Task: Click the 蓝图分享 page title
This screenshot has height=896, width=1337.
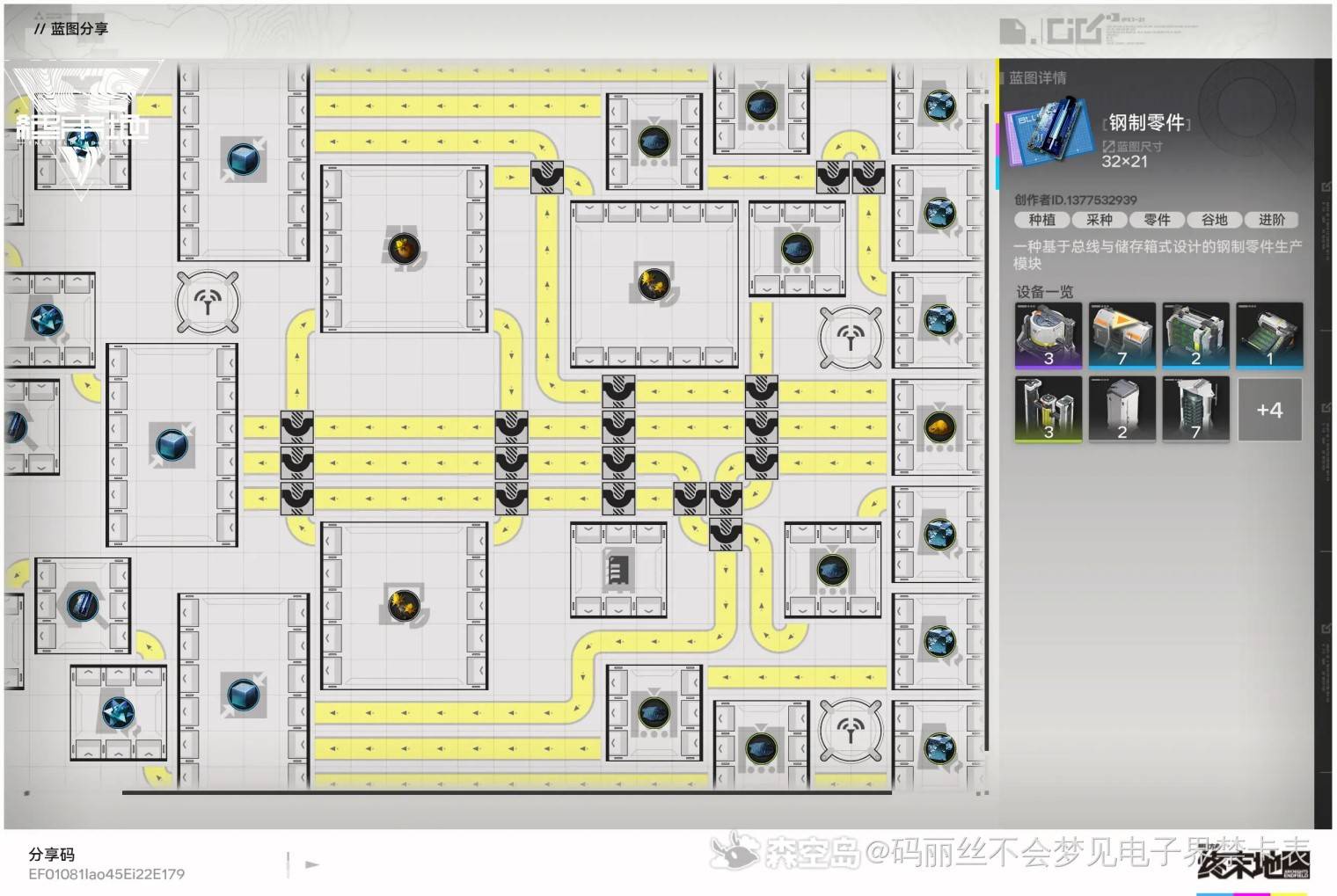Action: (x=79, y=28)
